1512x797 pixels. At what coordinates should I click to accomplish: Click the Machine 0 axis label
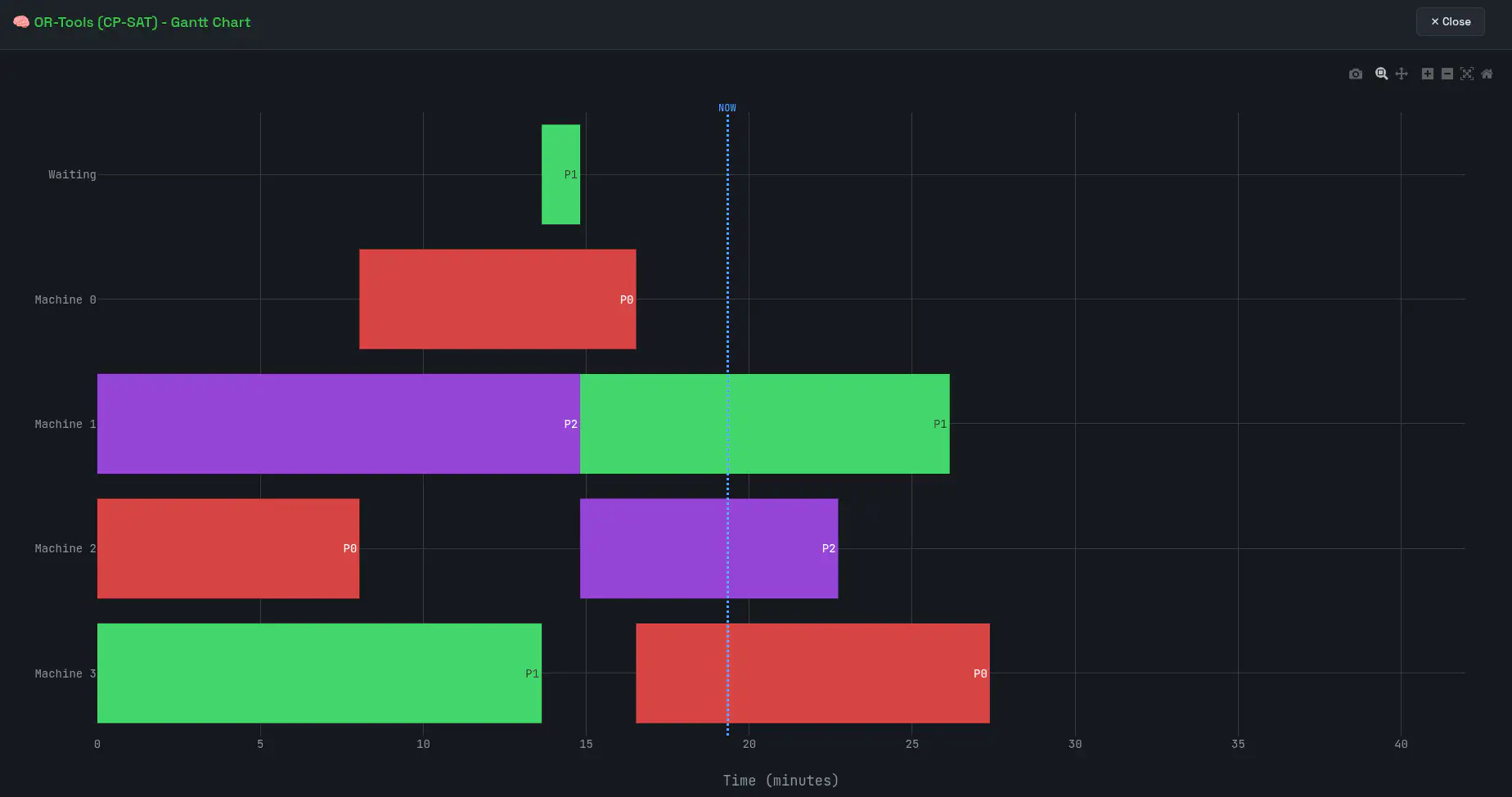[65, 299]
